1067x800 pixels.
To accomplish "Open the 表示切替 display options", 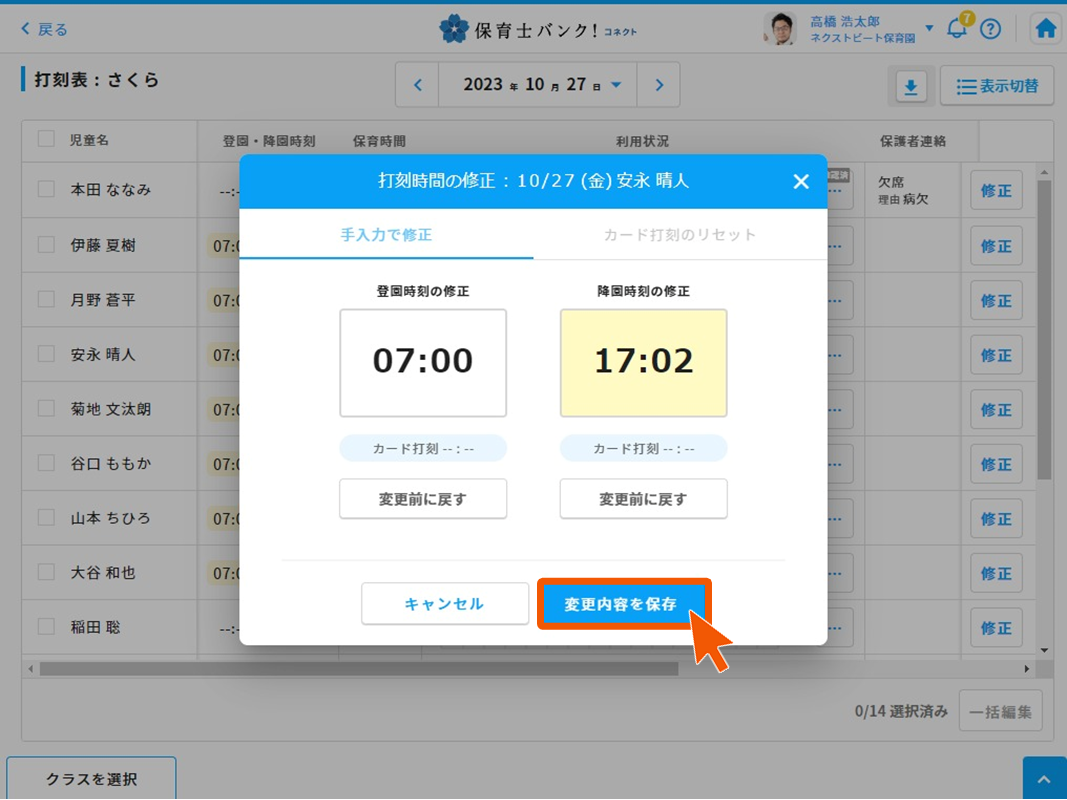I will (x=996, y=87).
